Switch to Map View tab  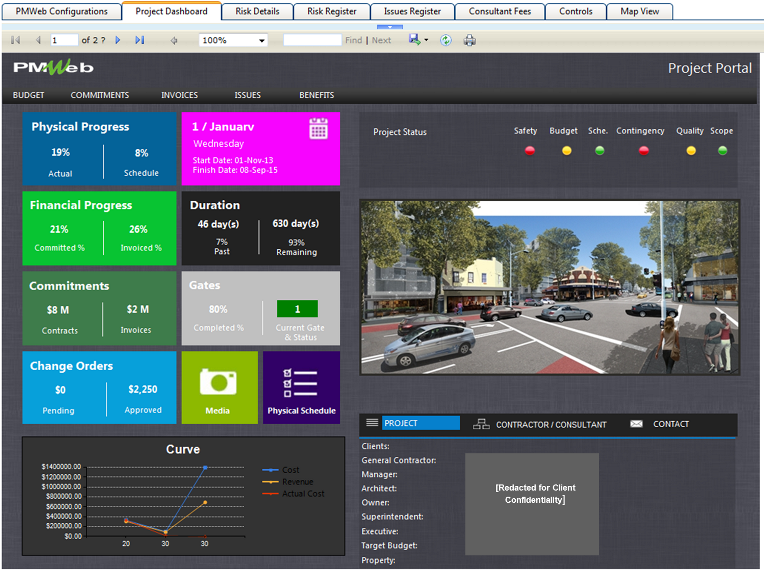pyautogui.click(x=640, y=11)
